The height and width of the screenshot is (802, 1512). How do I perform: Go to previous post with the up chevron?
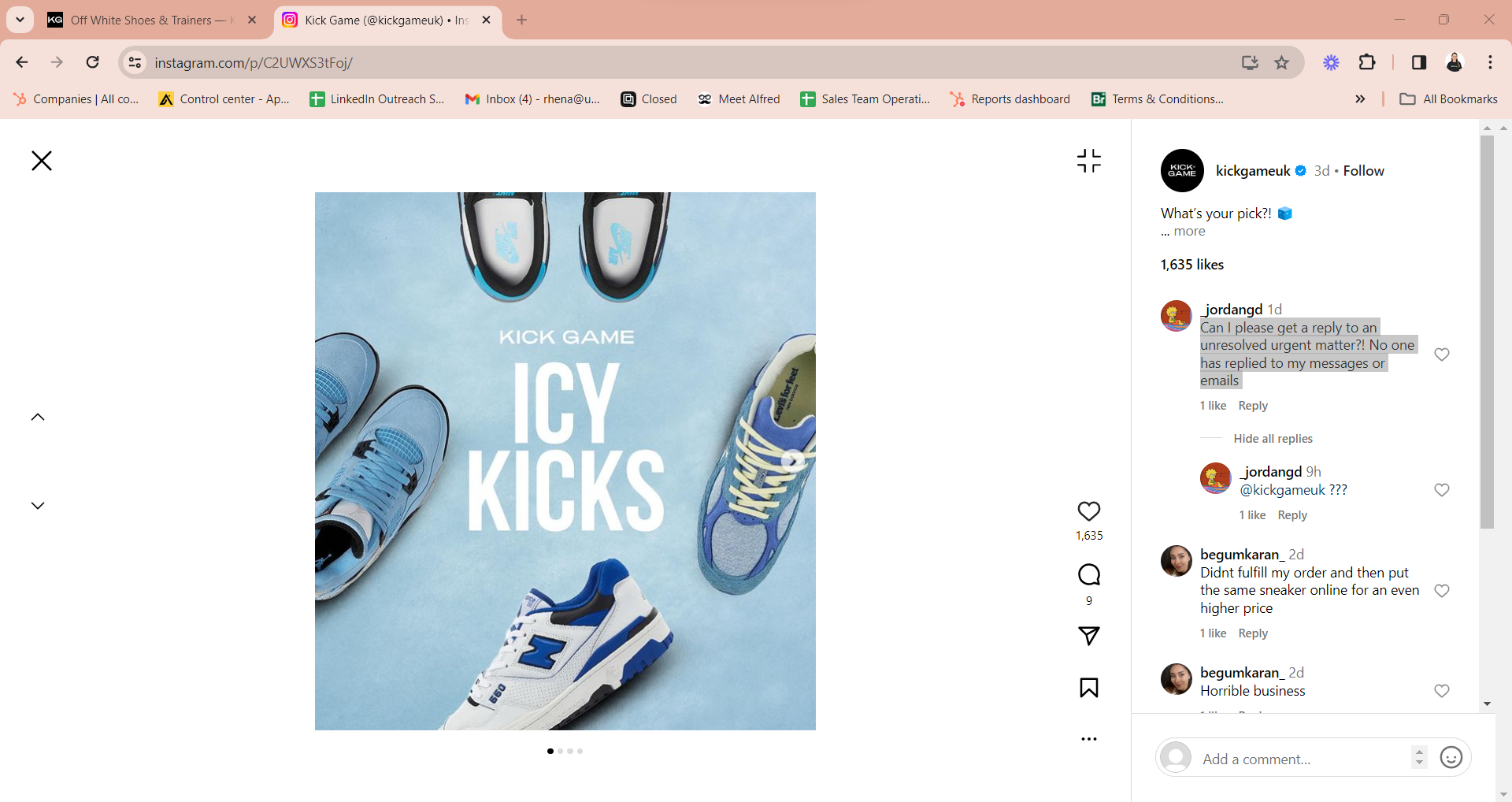tap(38, 417)
